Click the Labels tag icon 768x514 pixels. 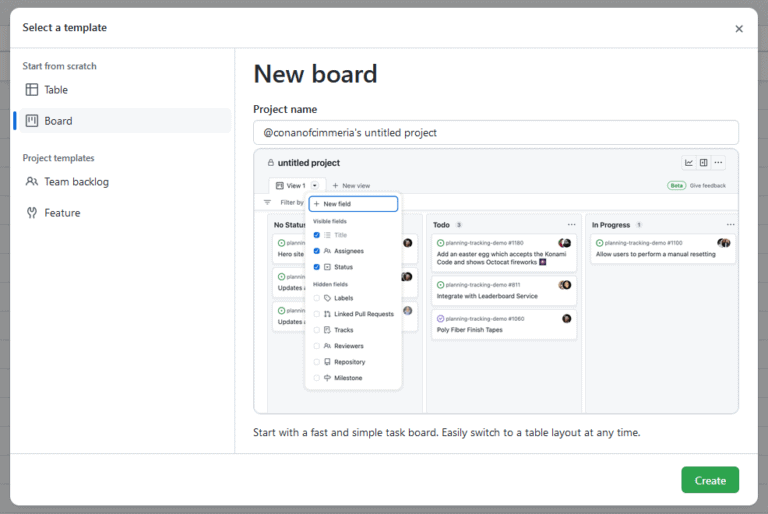pyautogui.click(x=327, y=298)
